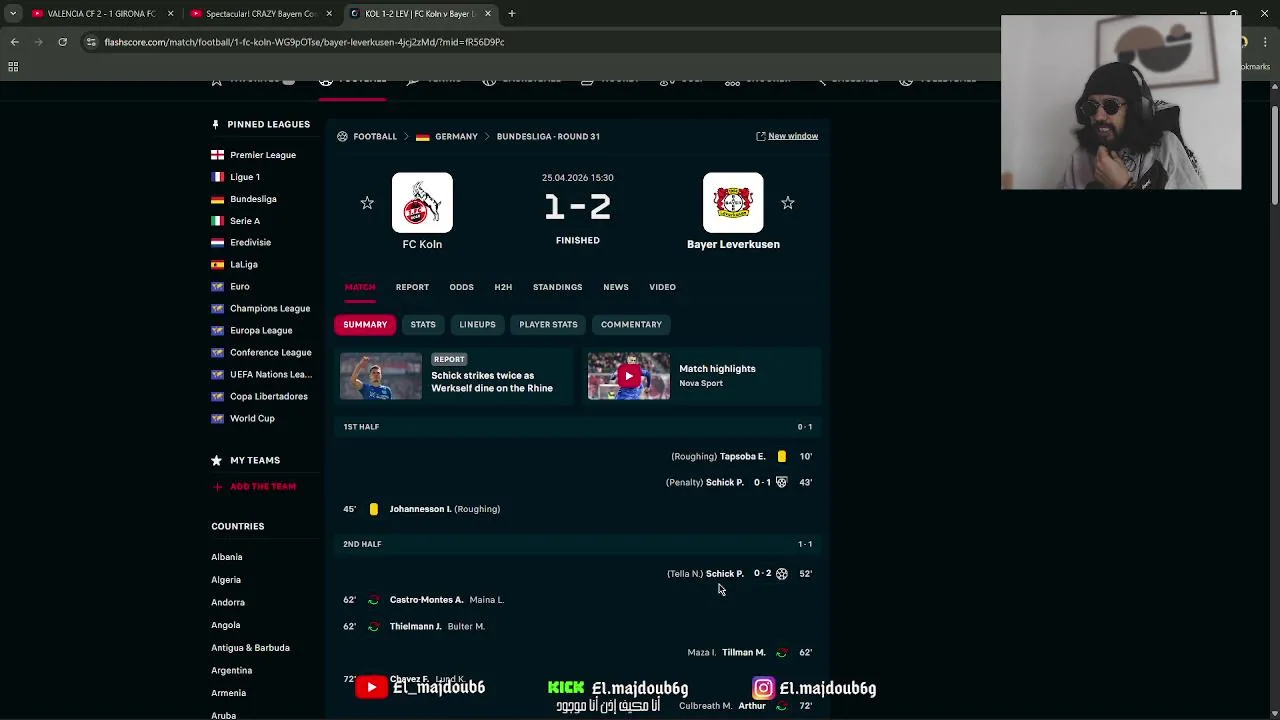Click the Champions League flag icon

tap(217, 308)
